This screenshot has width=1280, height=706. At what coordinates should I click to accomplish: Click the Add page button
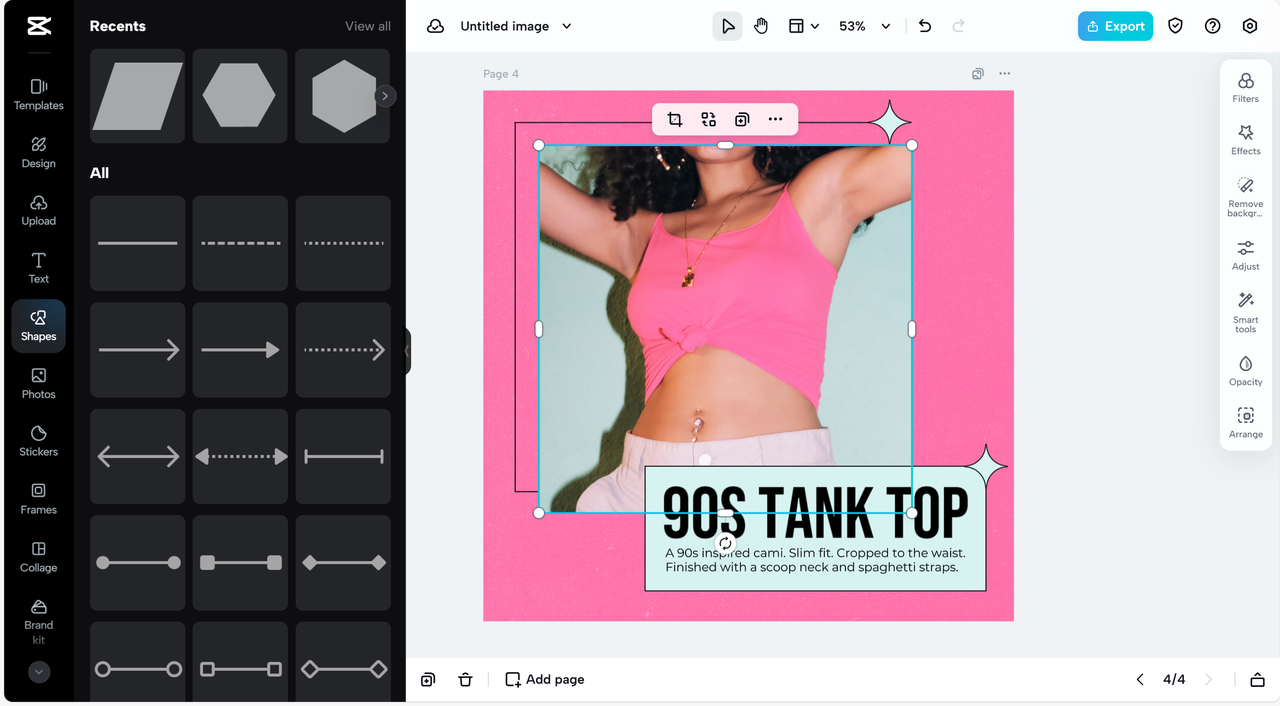(x=545, y=680)
